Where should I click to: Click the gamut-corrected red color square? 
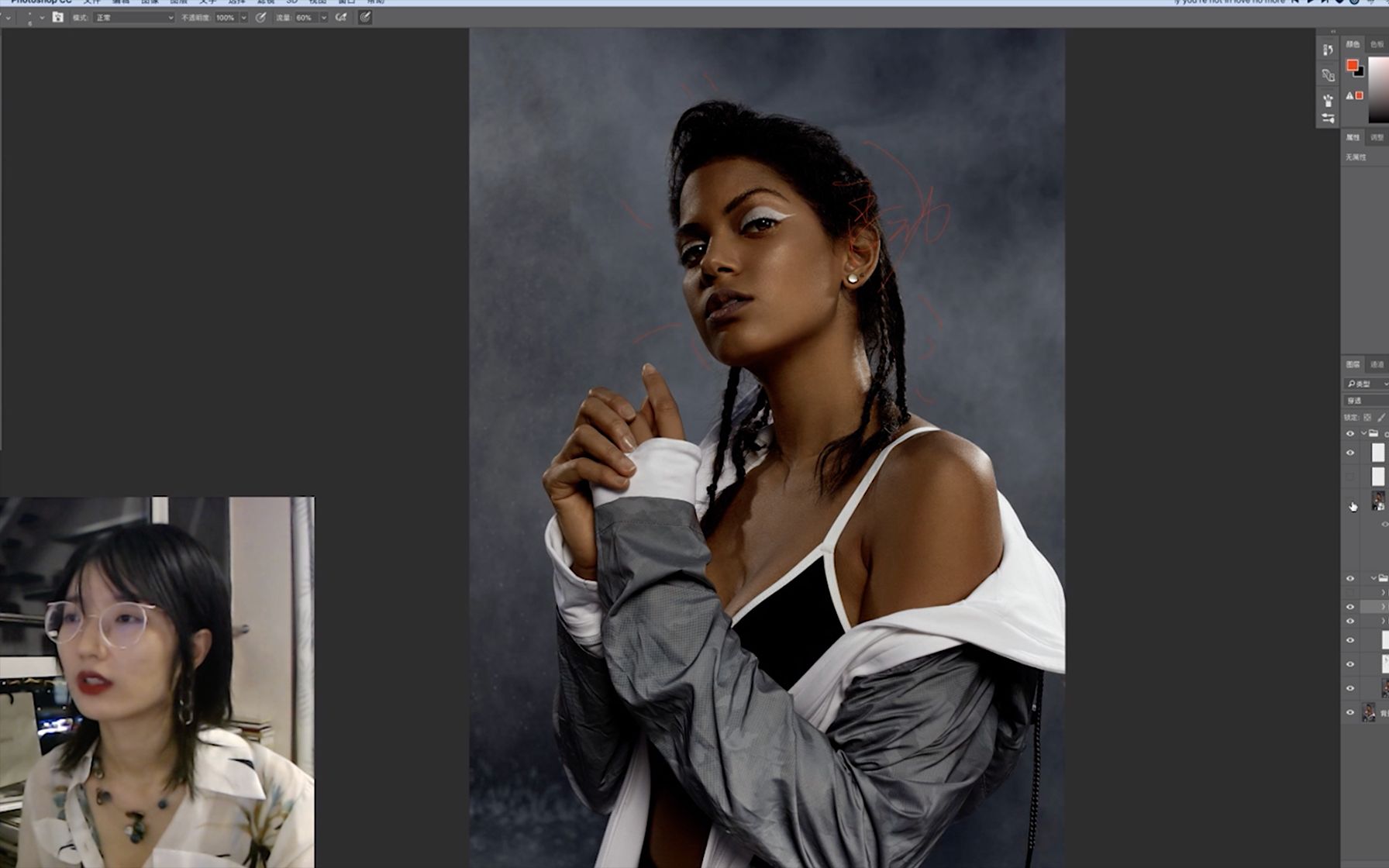pos(1359,95)
